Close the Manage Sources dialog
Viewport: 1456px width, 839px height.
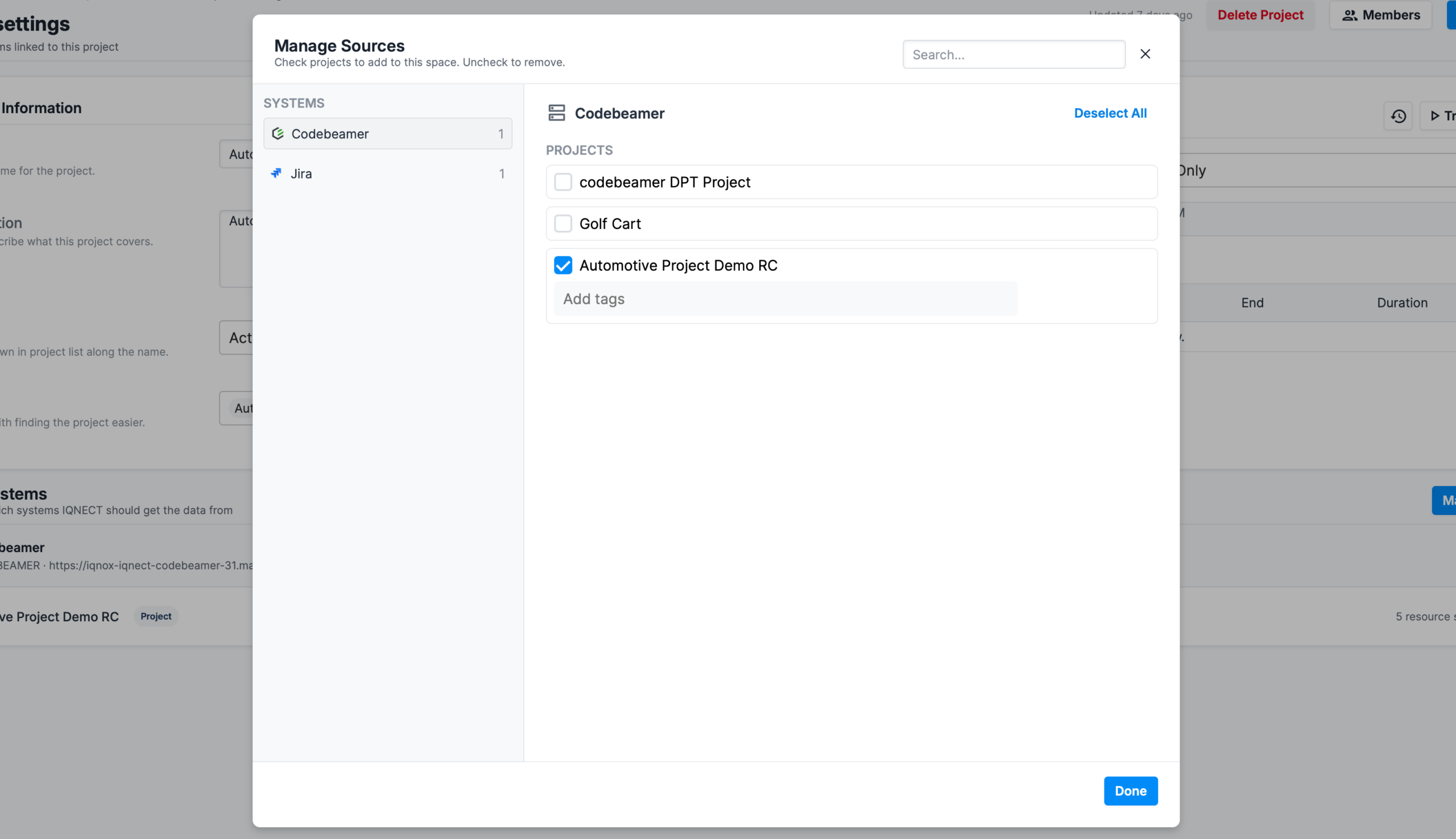point(1145,54)
